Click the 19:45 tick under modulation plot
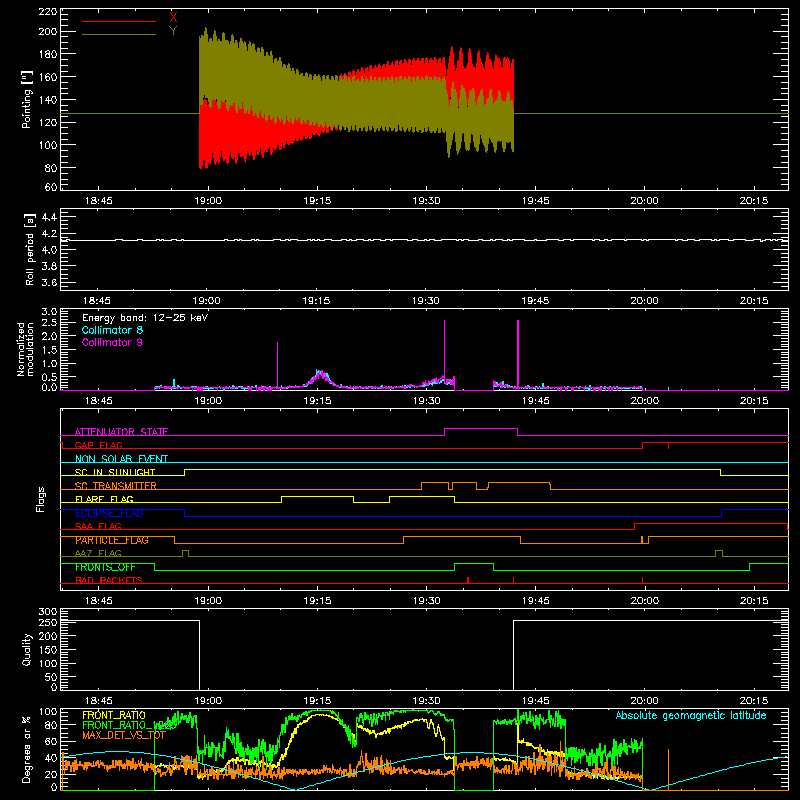Image resolution: width=800 pixels, height=800 pixels. click(535, 401)
